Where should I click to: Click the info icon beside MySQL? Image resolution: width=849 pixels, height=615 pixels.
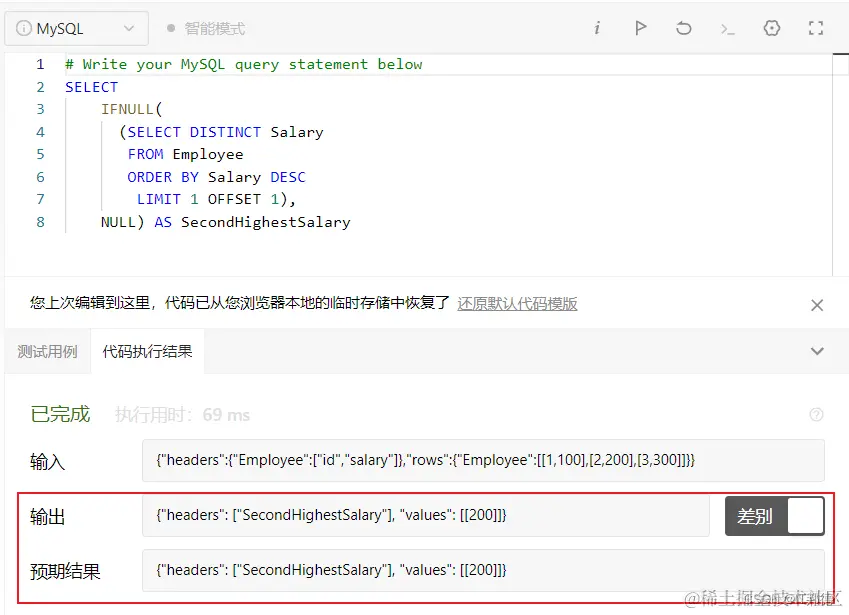coord(24,28)
